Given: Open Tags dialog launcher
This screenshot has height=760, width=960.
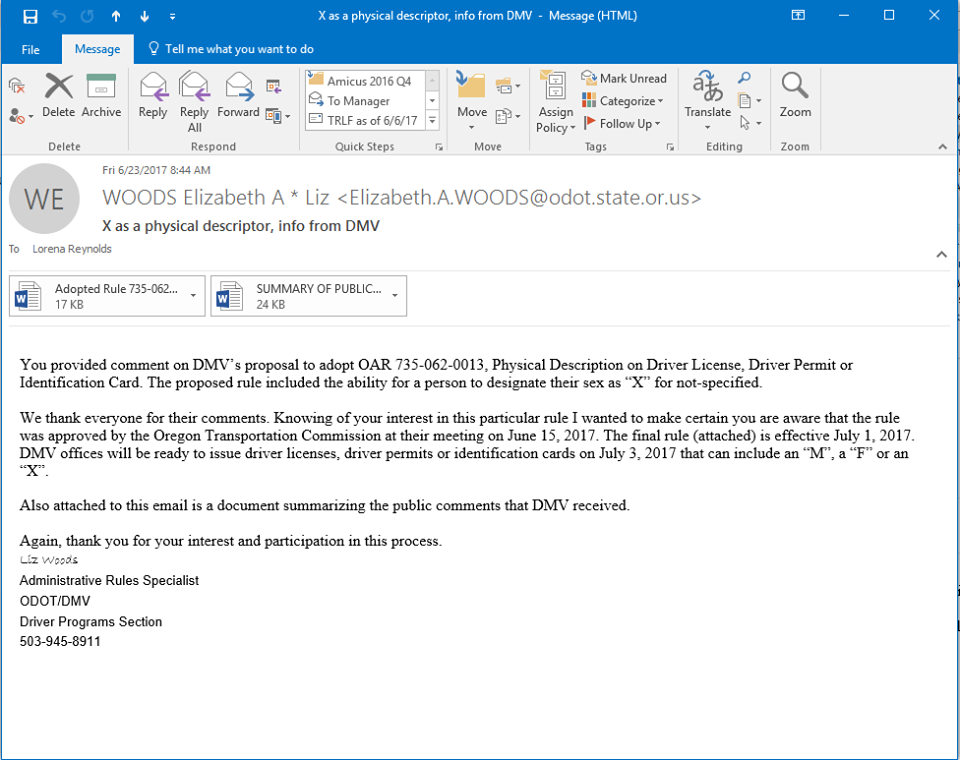Looking at the screenshot, I should pyautogui.click(x=670, y=147).
